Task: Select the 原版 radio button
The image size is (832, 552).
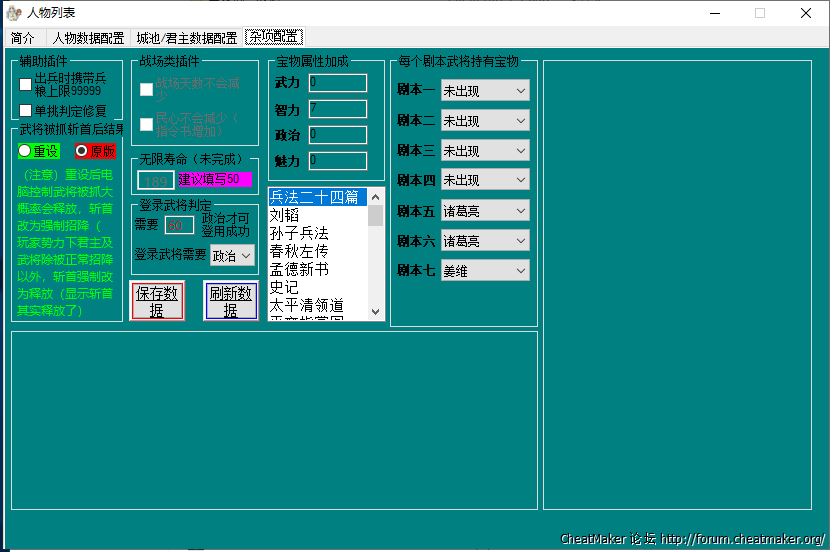Action: click(82, 151)
